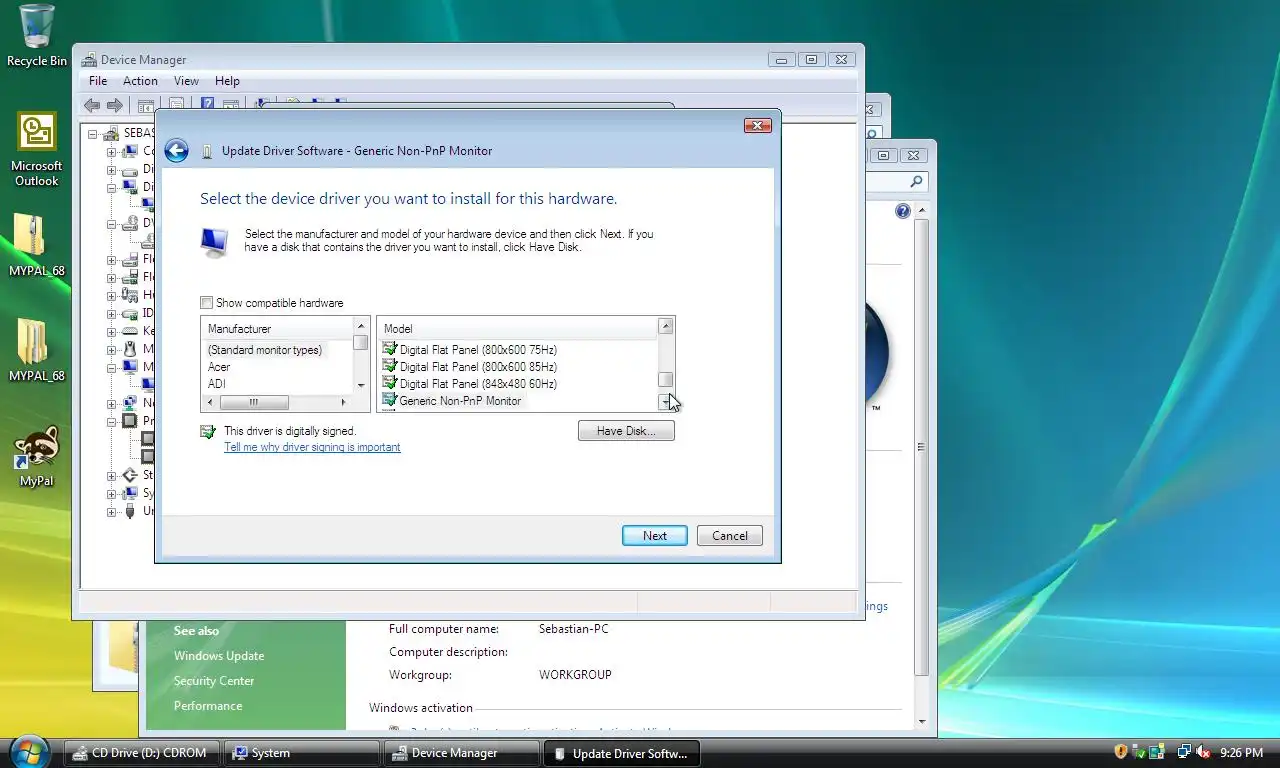Expand the Un... universal serial bus node
This screenshot has height=768, width=1280.
tap(112, 511)
